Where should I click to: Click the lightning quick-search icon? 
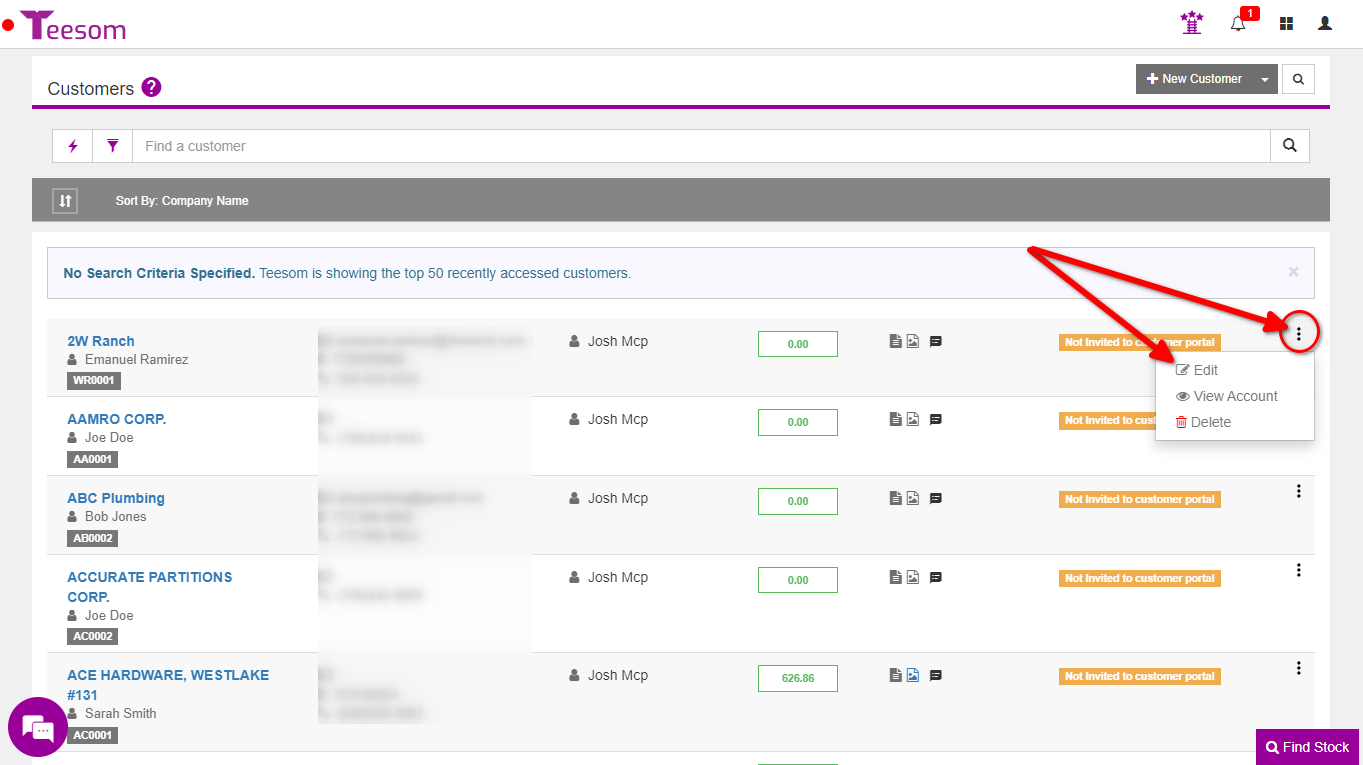(73, 146)
